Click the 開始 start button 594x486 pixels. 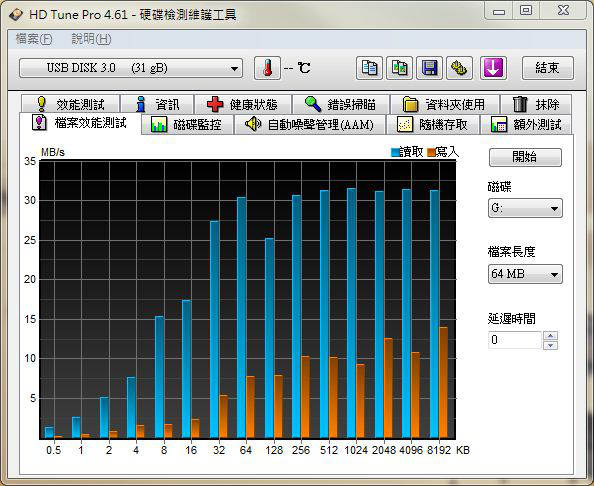pyautogui.click(x=525, y=157)
